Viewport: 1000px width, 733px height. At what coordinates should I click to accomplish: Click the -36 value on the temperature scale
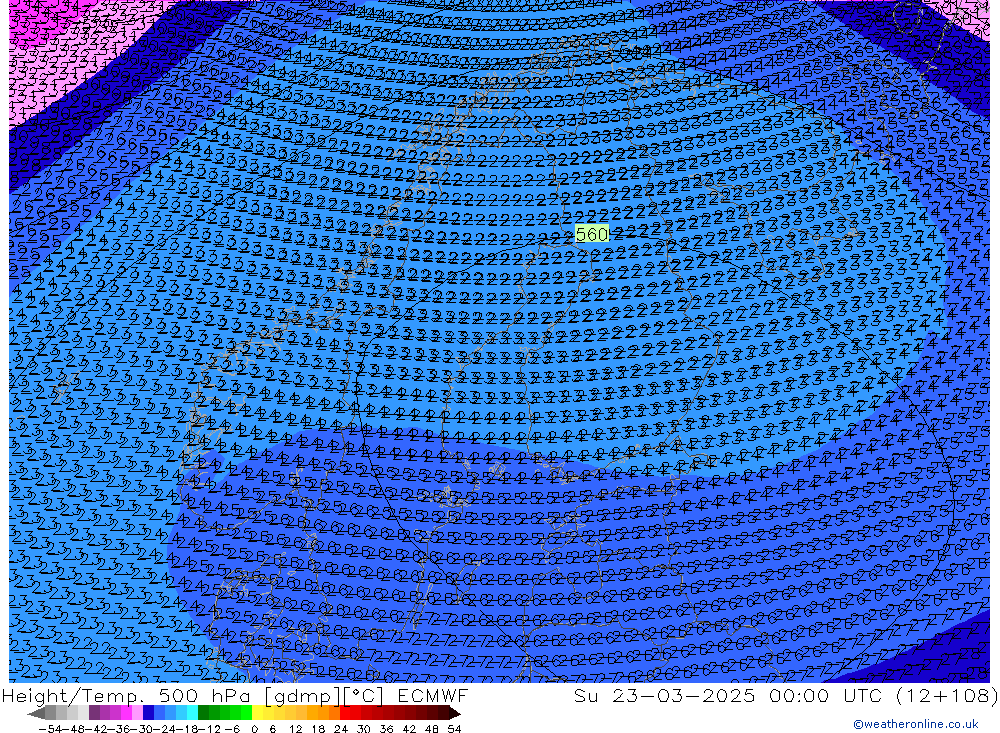click(118, 729)
